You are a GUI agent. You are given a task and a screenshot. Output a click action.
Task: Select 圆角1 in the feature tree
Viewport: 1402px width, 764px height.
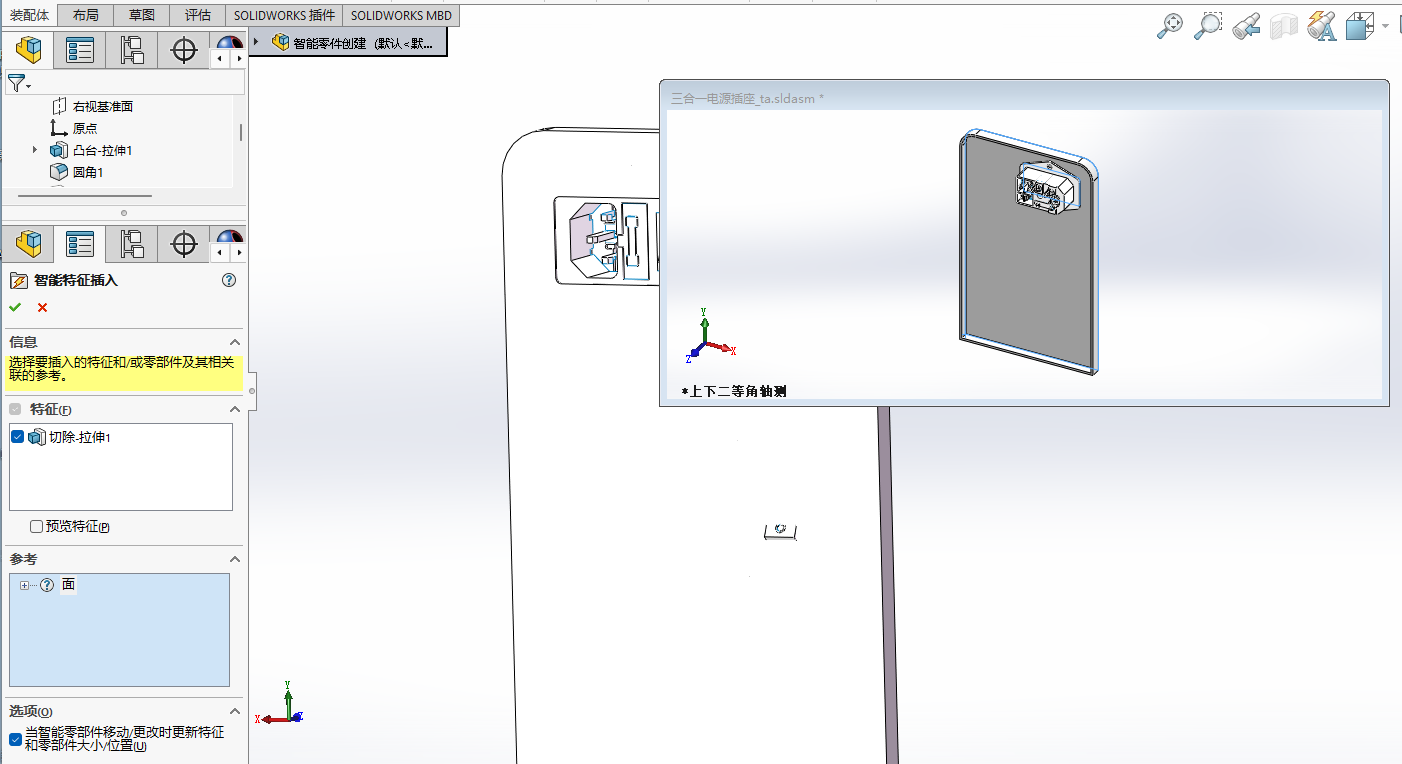click(x=88, y=172)
